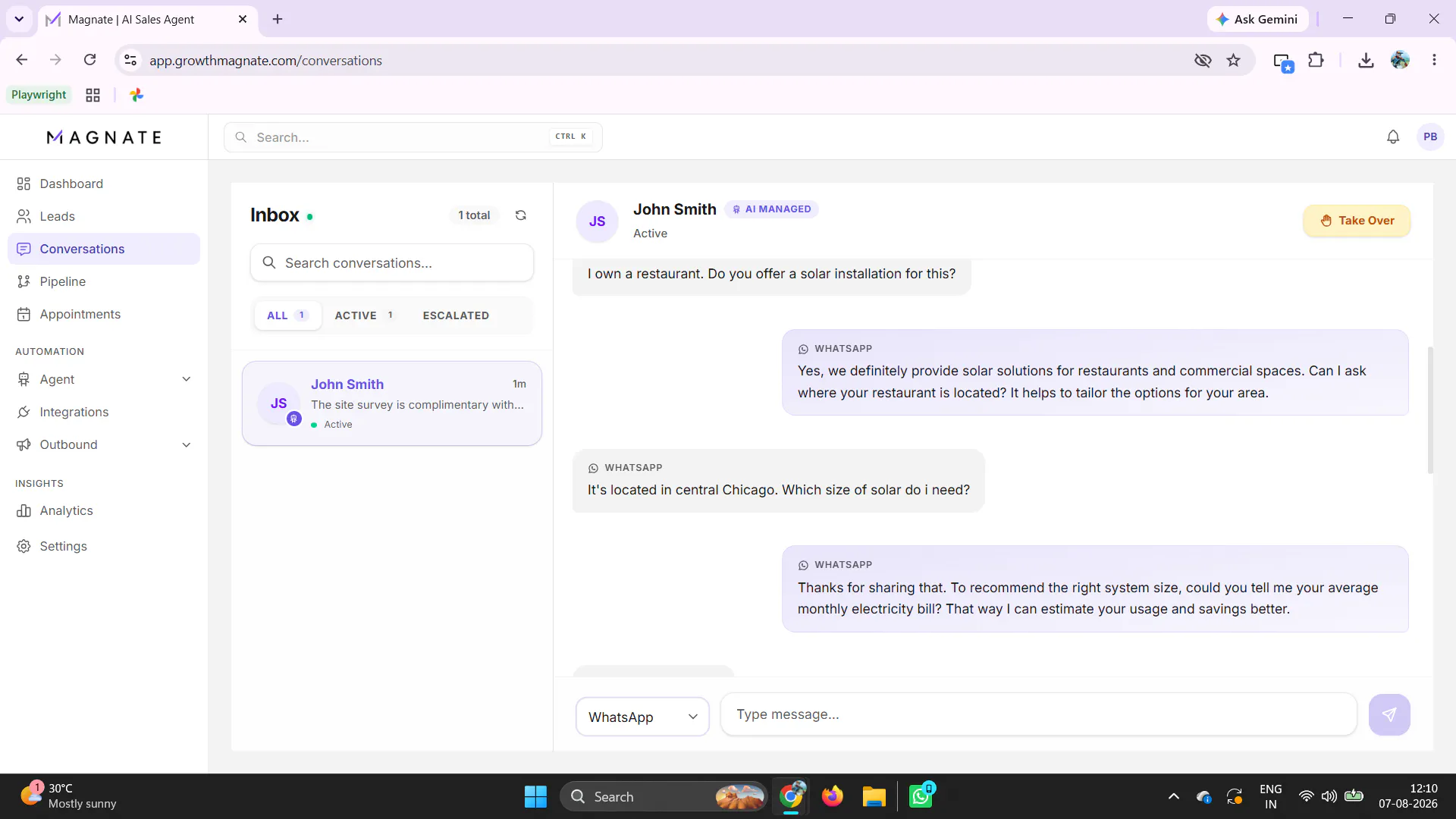This screenshot has width=1456, height=819.
Task: Open the PB user profile avatar
Action: click(x=1430, y=137)
